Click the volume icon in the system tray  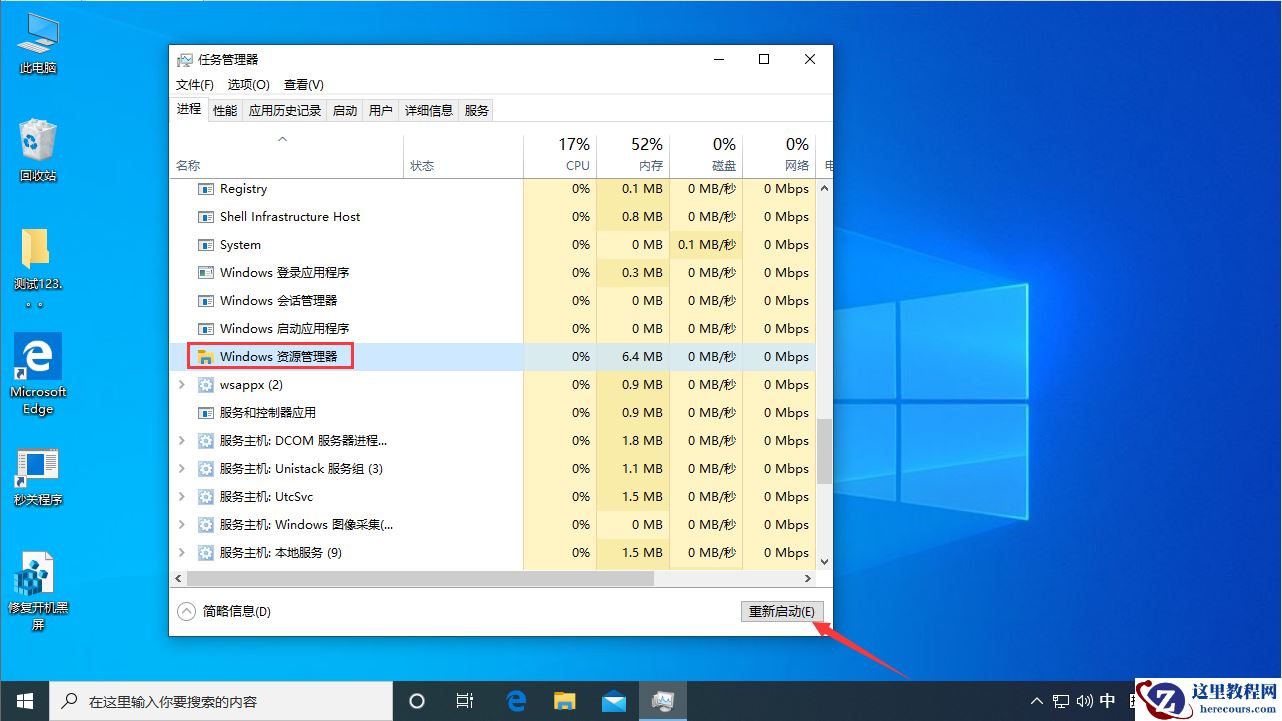coord(1083,701)
